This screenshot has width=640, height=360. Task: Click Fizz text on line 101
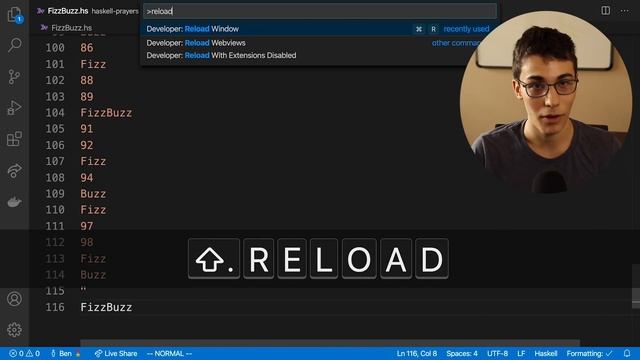(93, 64)
